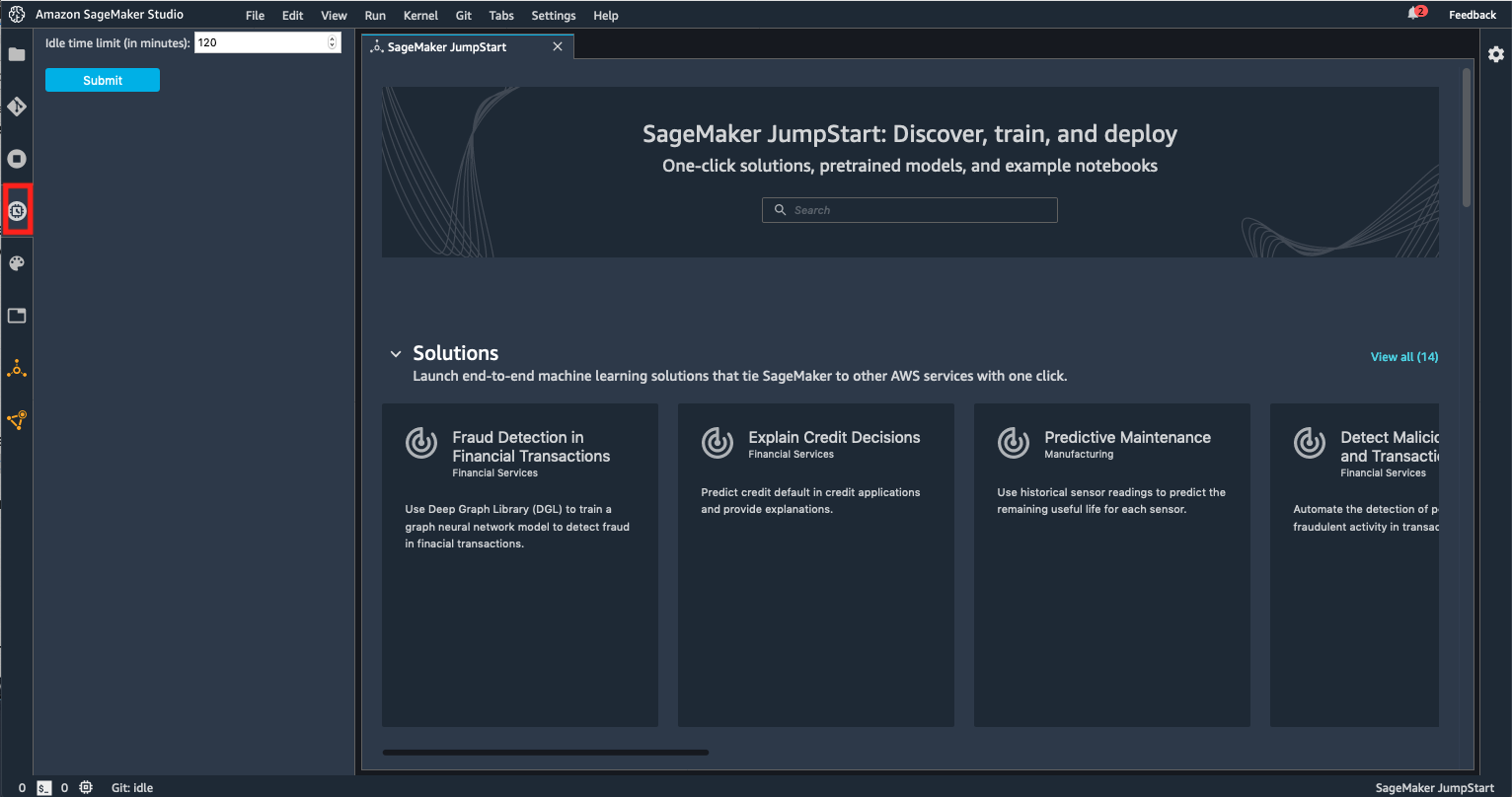The height and width of the screenshot is (797, 1512).
Task: Click the SageMaker JumpStart status bar label
Action: tap(1435, 788)
